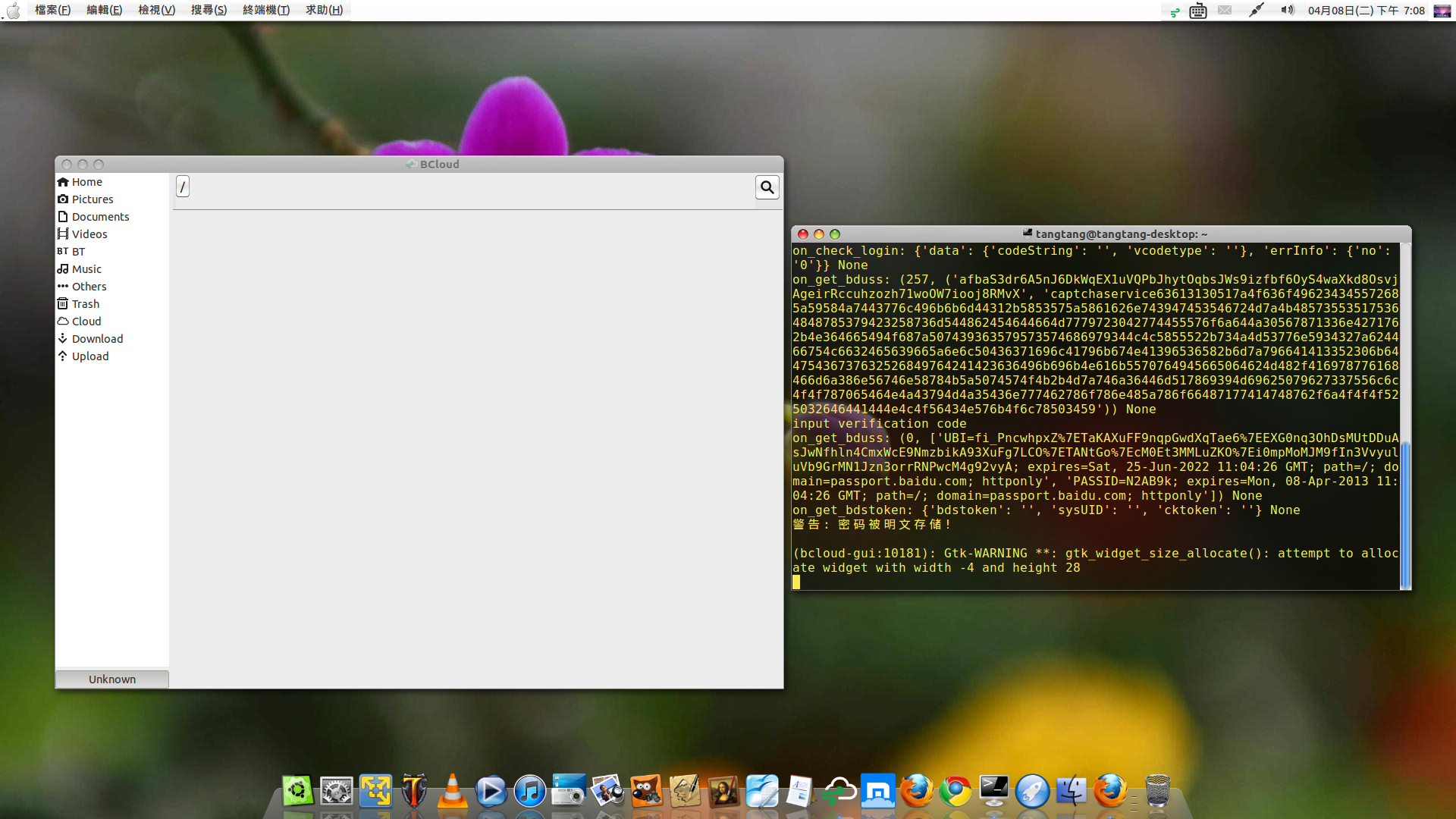Open the blue play-button media player
Viewport: 1456px width, 819px height.
[x=491, y=791]
